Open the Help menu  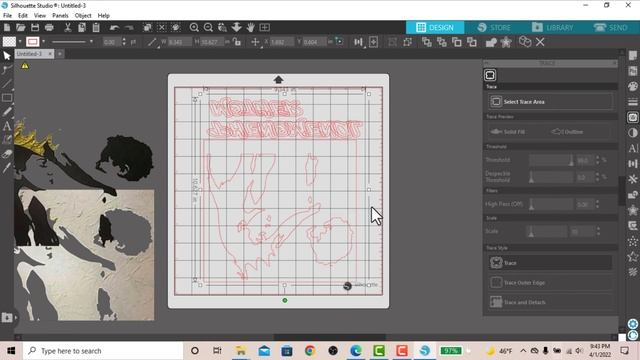point(104,16)
